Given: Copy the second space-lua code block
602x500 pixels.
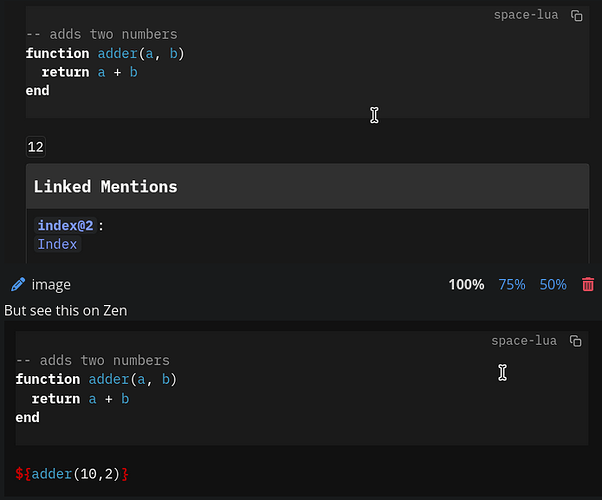Looking at the screenshot, I should click(575, 341).
